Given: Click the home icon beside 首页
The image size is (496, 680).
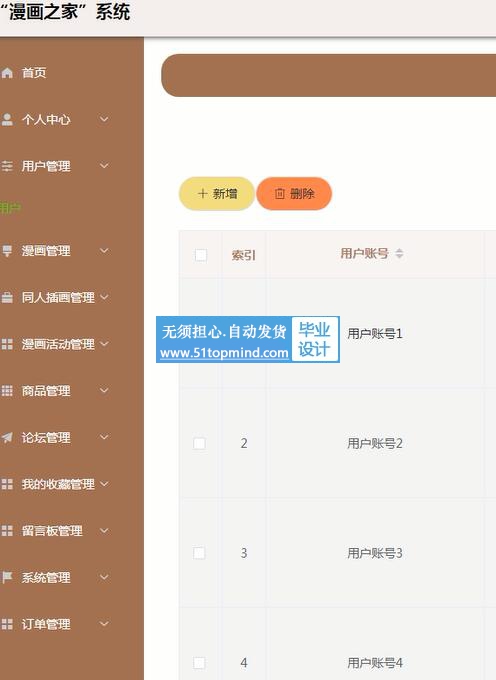Looking at the screenshot, I should tap(7, 73).
